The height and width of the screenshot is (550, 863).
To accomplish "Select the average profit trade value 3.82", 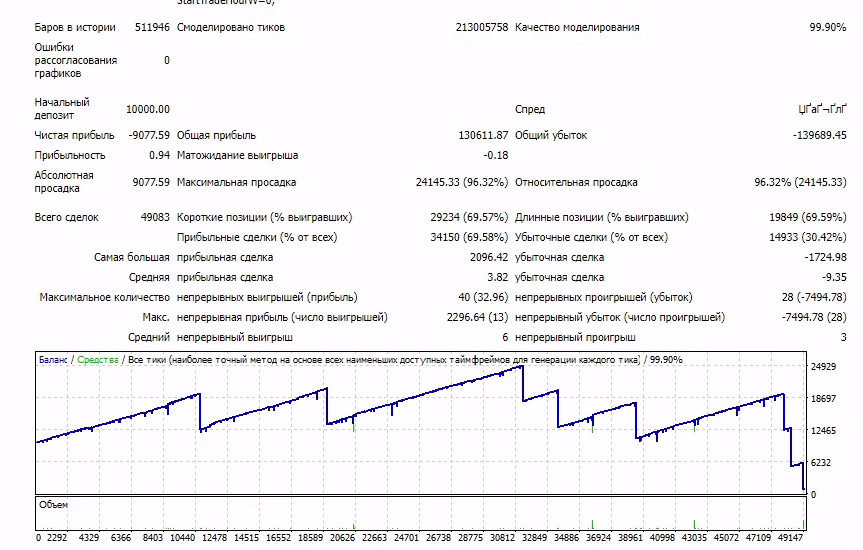I will coord(498,277).
